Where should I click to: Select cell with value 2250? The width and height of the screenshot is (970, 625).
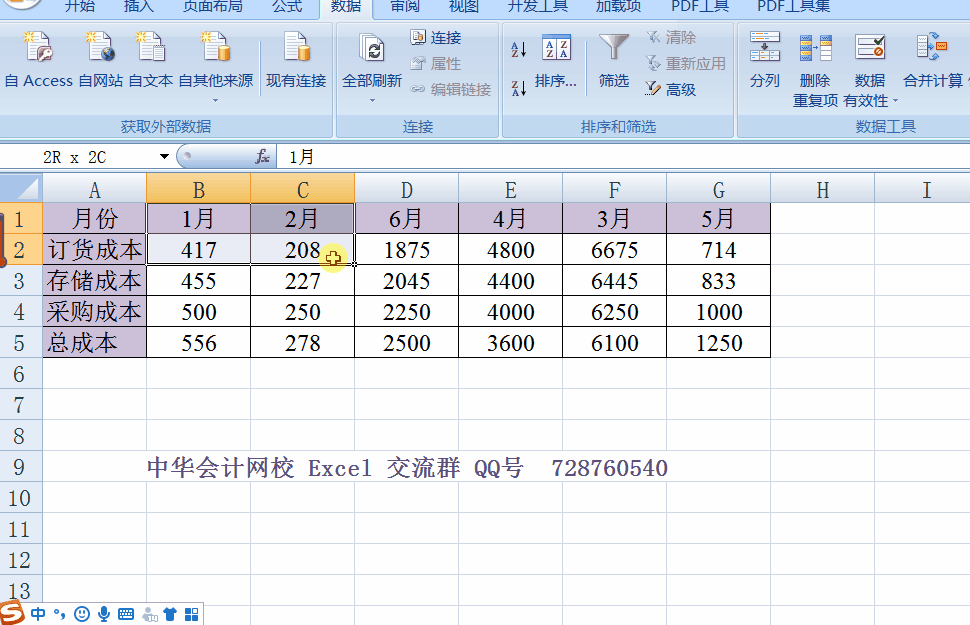(406, 312)
